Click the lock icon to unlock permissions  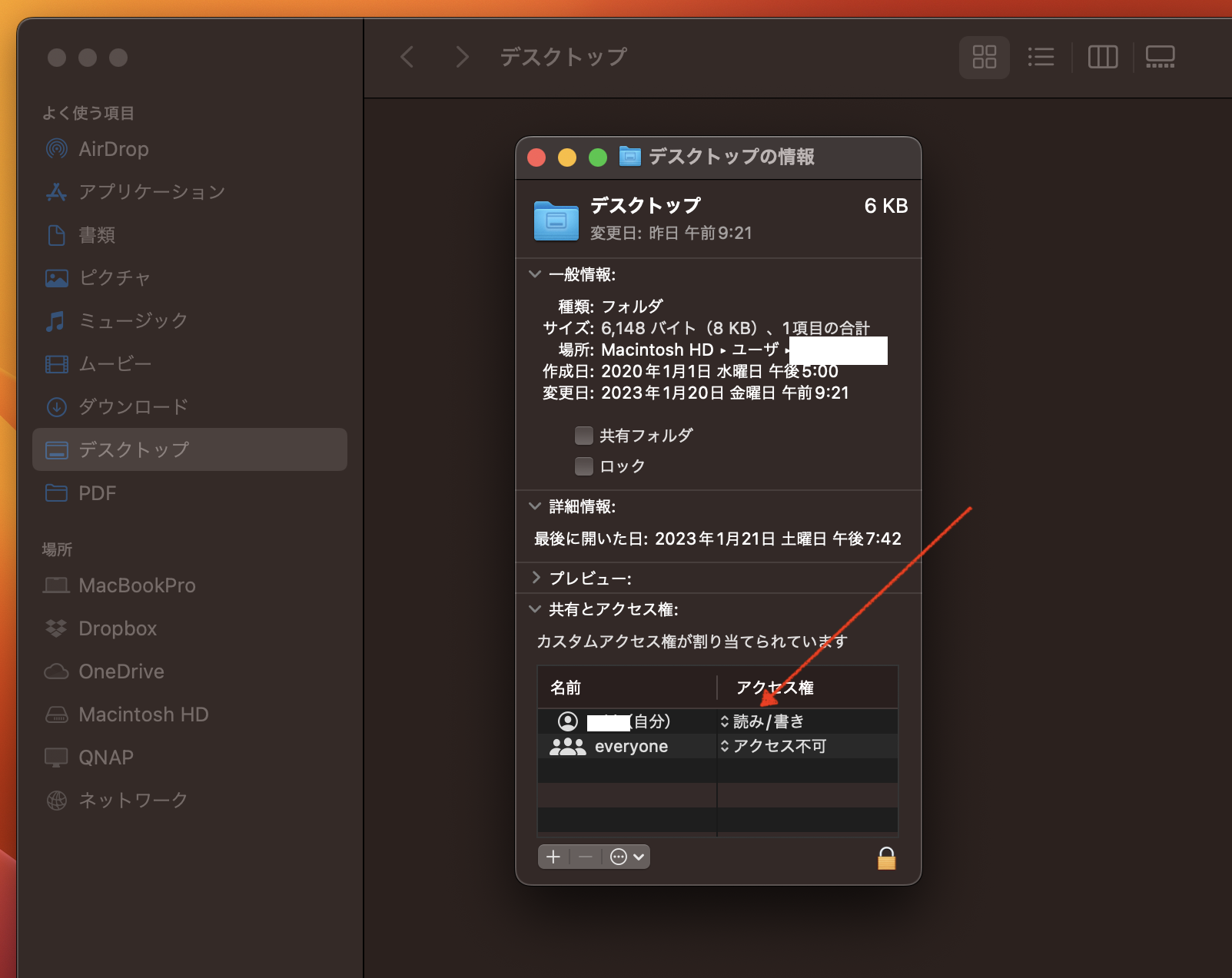pyautogui.click(x=886, y=857)
